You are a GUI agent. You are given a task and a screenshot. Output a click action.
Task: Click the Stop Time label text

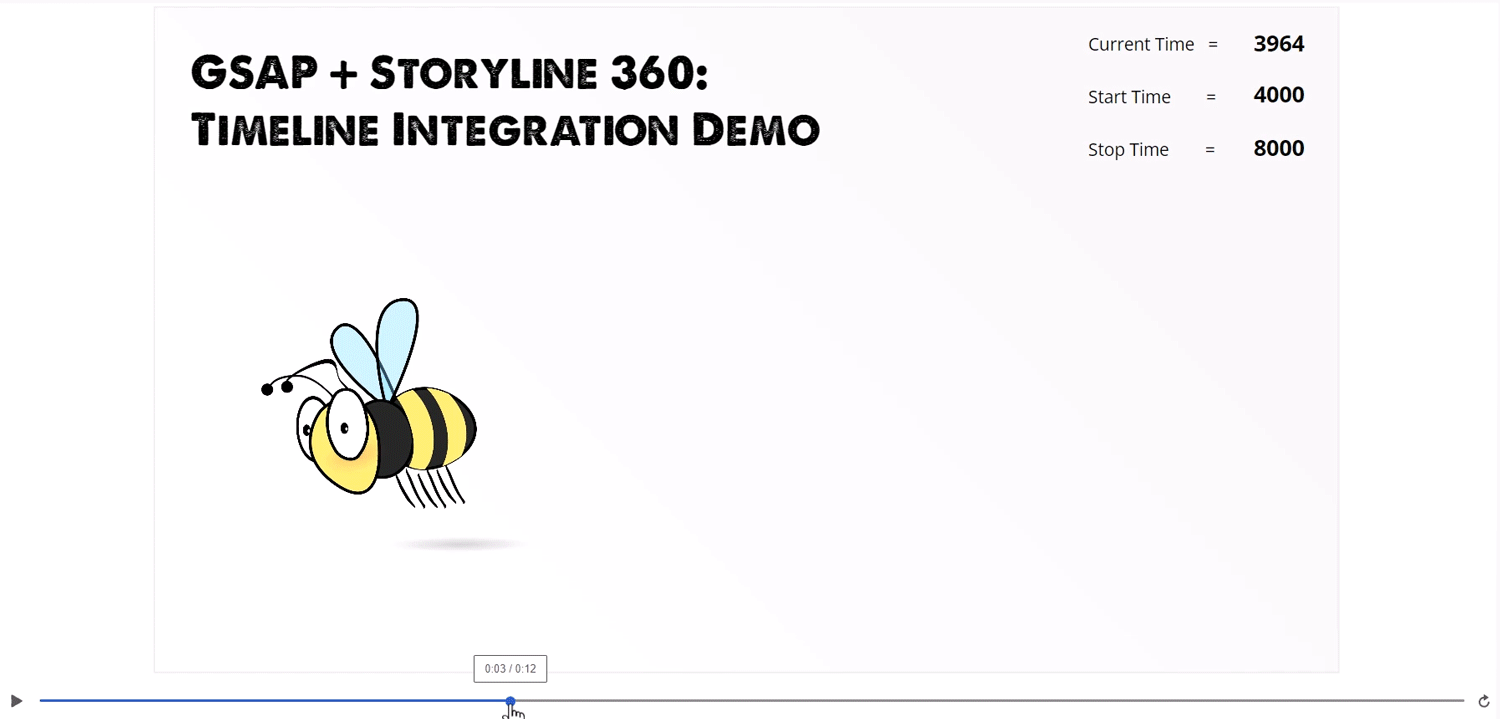click(x=1128, y=149)
